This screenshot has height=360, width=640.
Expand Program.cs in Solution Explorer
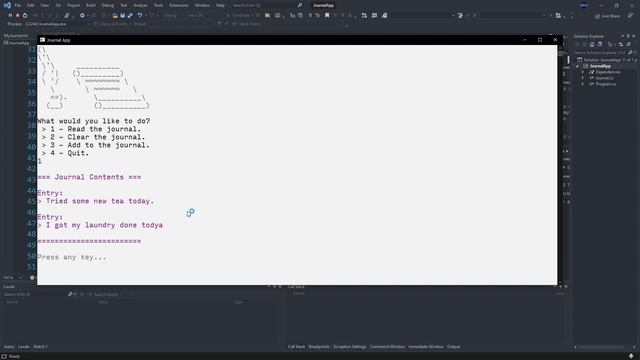(583, 84)
